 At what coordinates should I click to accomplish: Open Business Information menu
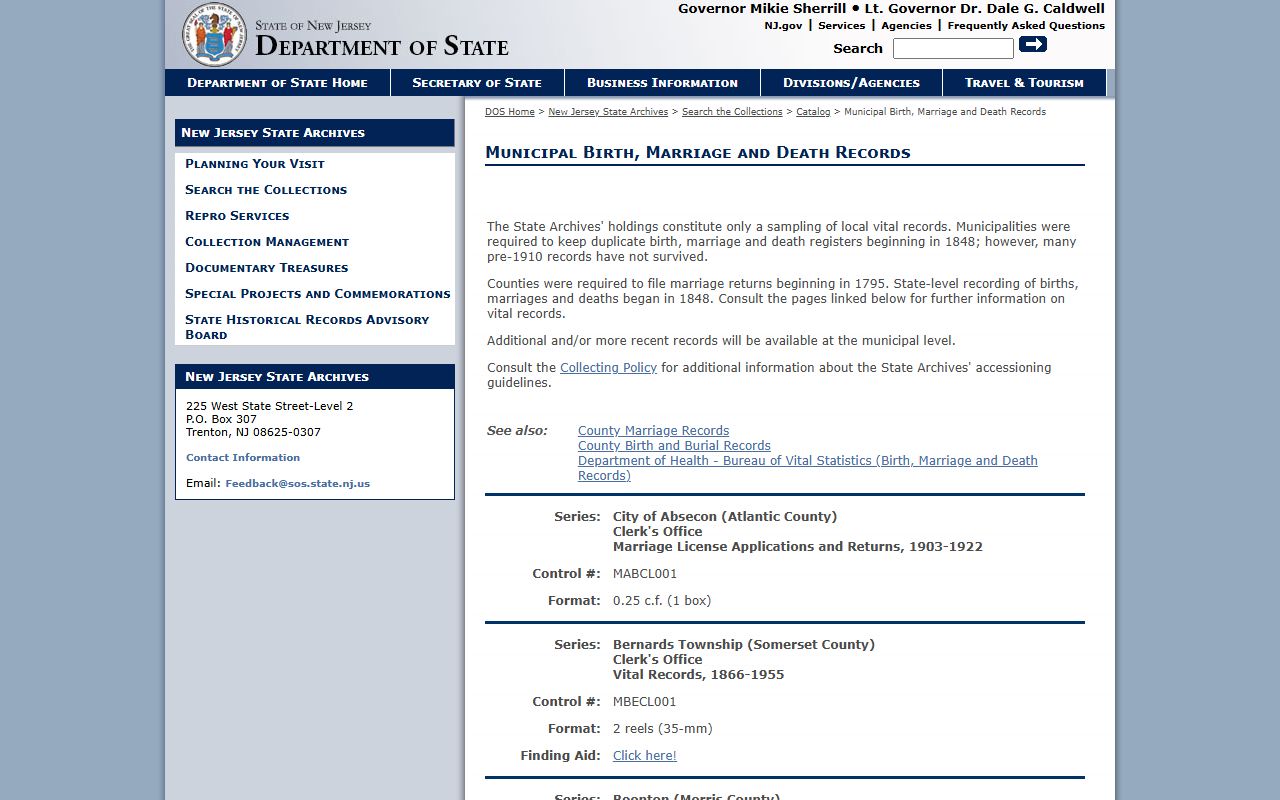662,83
